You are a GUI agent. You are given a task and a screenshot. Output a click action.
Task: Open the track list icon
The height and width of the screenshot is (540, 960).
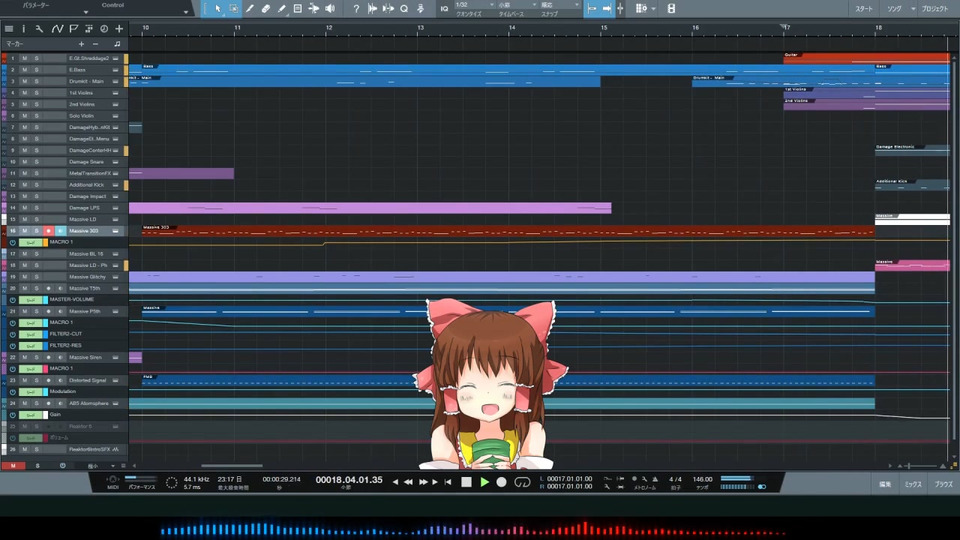[9, 29]
